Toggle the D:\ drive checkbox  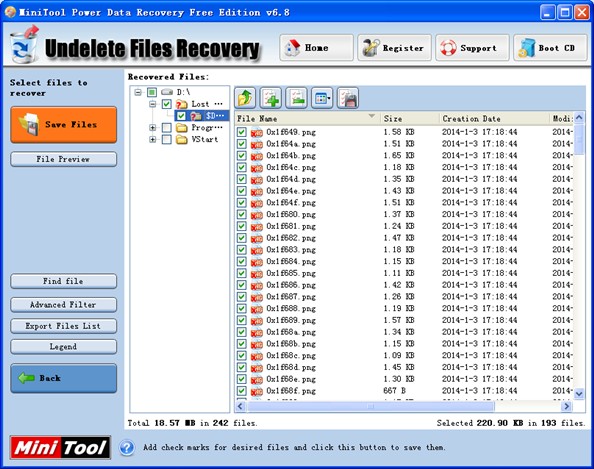coord(152,92)
